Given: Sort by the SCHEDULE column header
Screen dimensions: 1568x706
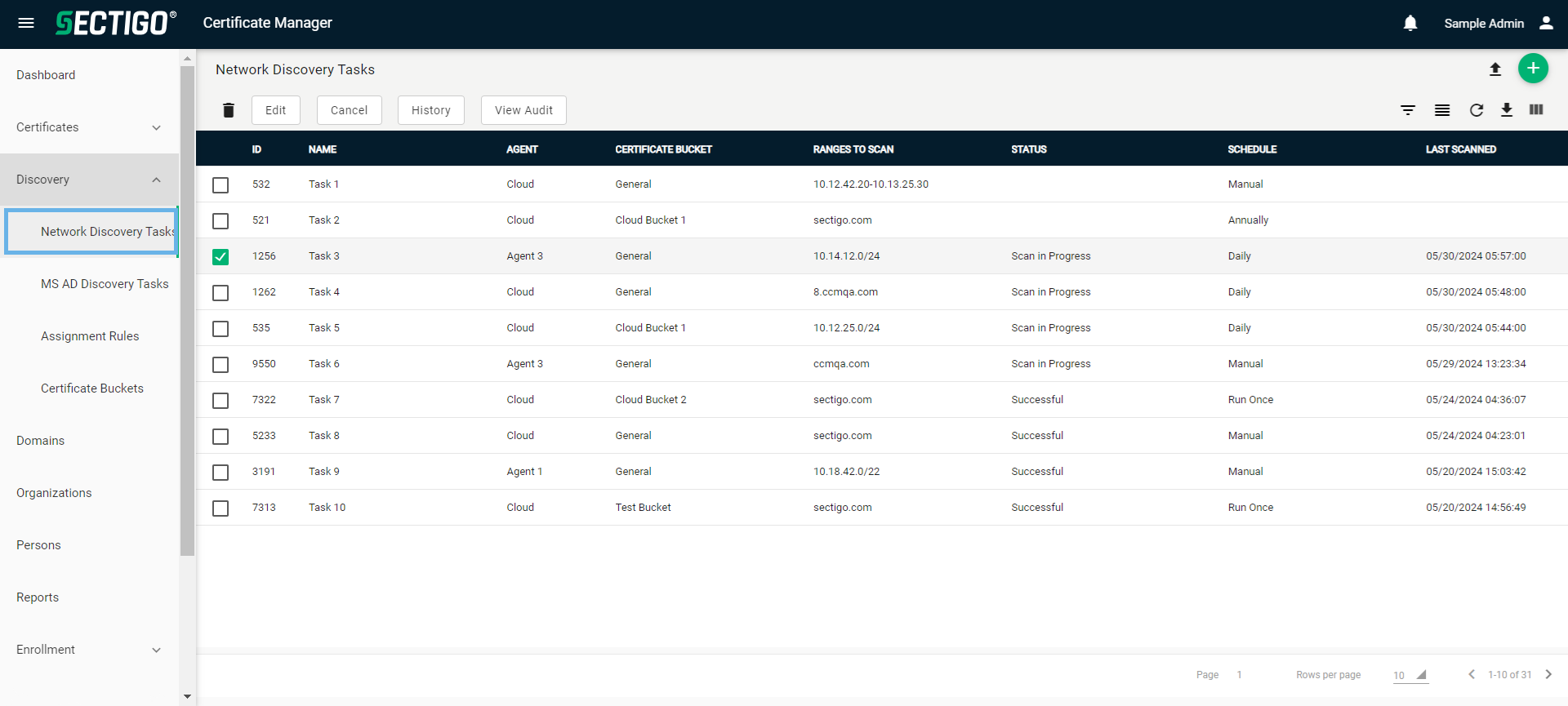Looking at the screenshot, I should click(x=1252, y=149).
